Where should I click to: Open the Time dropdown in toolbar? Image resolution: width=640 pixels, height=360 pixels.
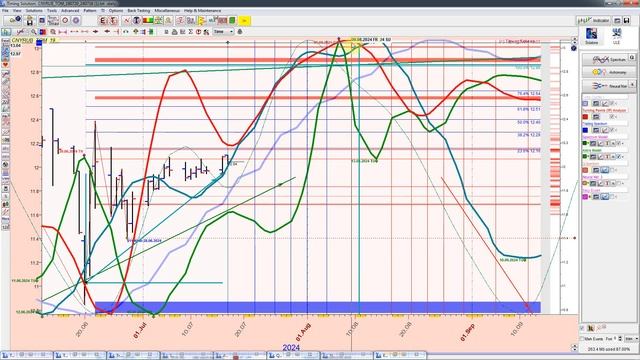[x=223, y=31]
